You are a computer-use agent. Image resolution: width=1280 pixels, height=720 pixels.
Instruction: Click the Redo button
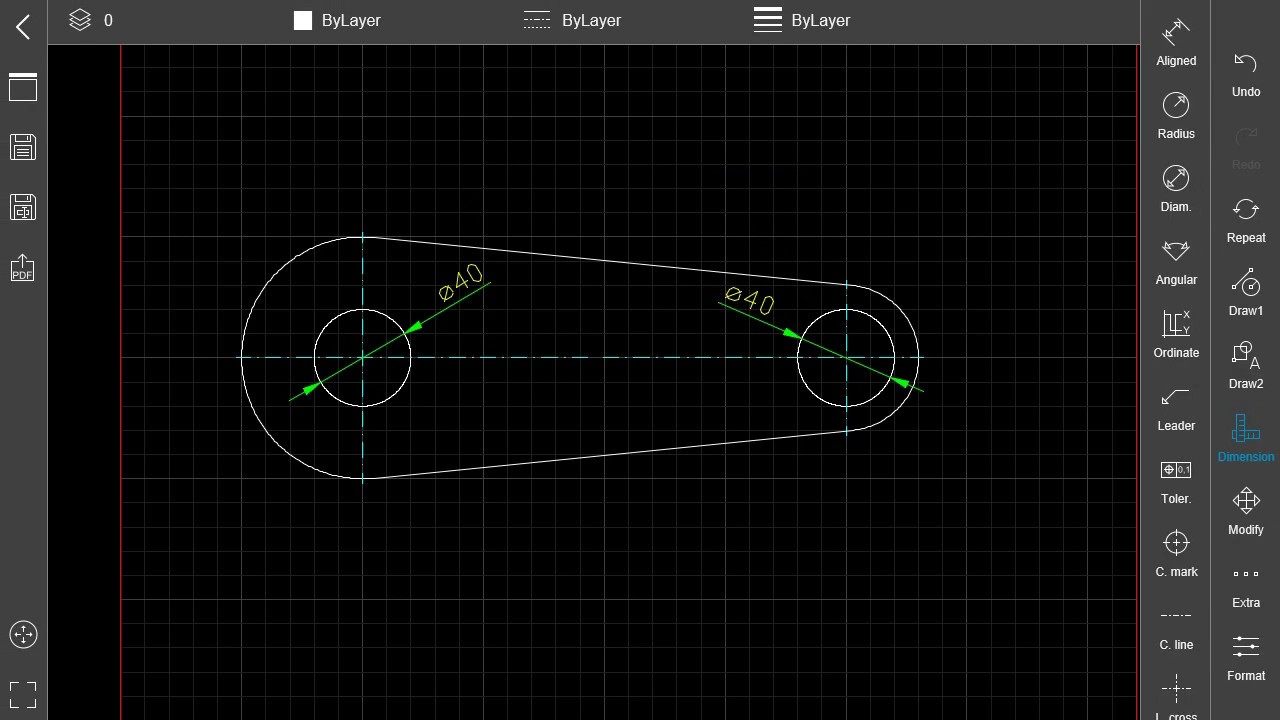click(x=1246, y=146)
